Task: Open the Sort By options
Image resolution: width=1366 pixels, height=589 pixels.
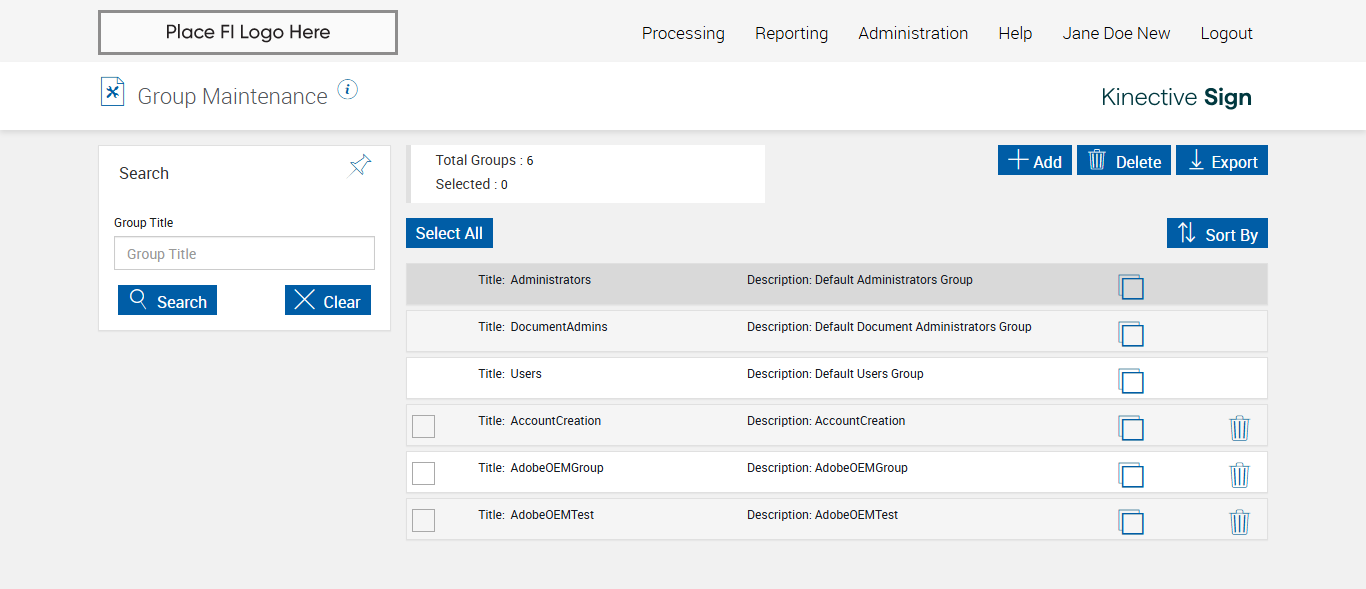Action: [x=1217, y=234]
